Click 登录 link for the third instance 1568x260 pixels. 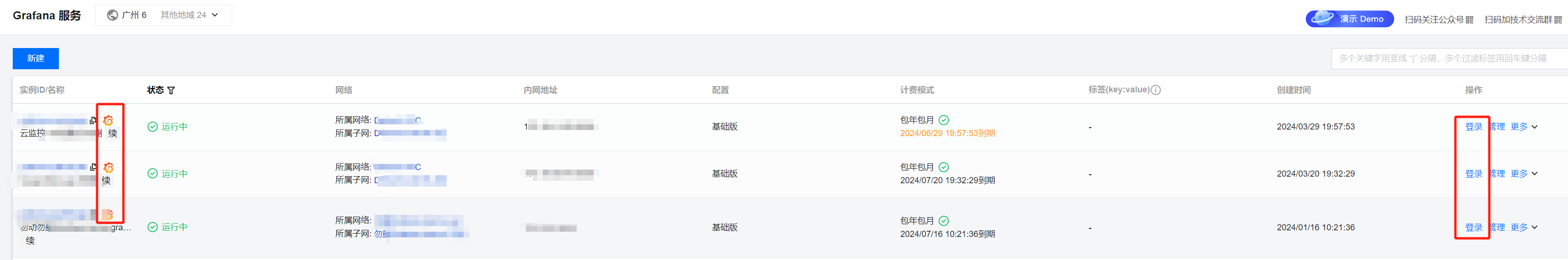1473,227
